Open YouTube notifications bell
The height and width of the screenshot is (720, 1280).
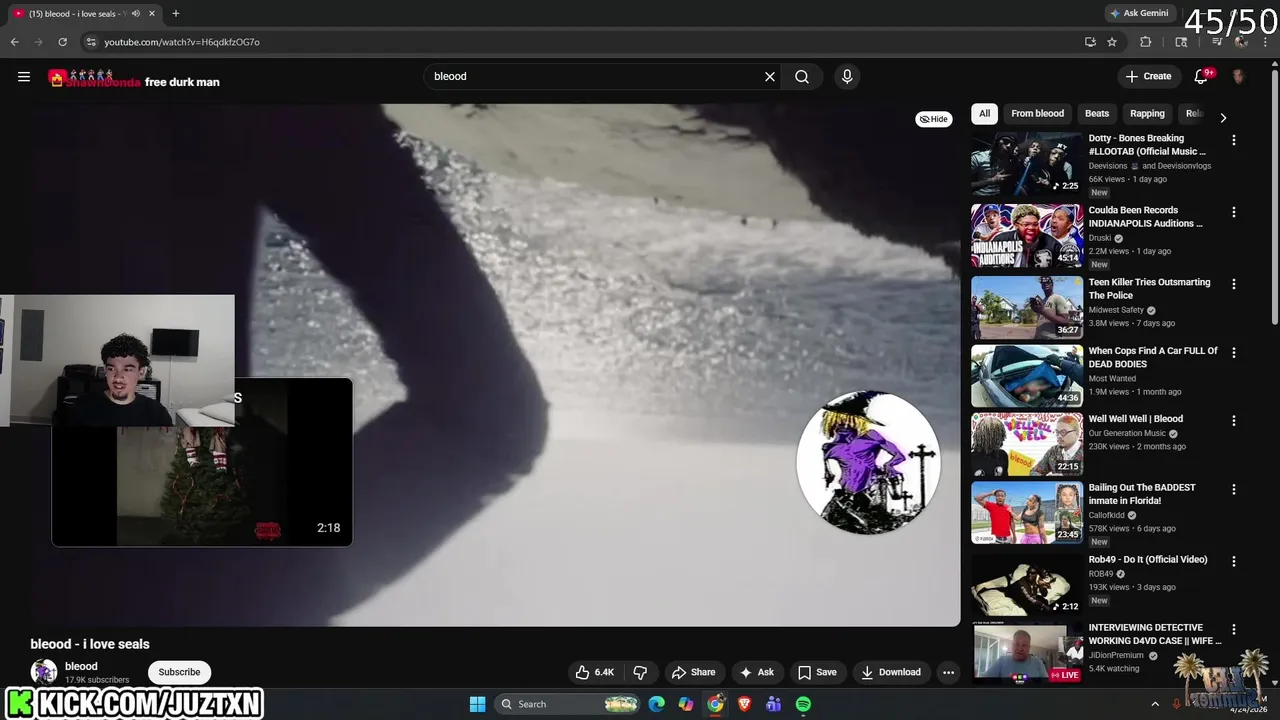click(x=1202, y=76)
